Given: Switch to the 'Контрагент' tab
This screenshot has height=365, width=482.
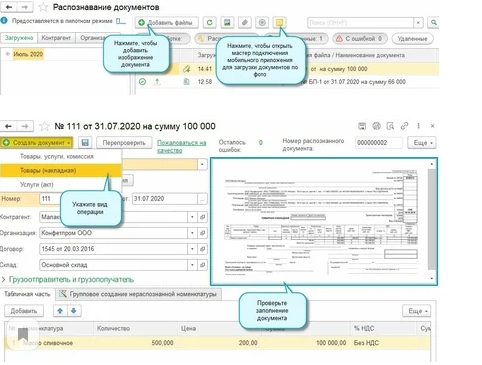Looking at the screenshot, I should 56,38.
